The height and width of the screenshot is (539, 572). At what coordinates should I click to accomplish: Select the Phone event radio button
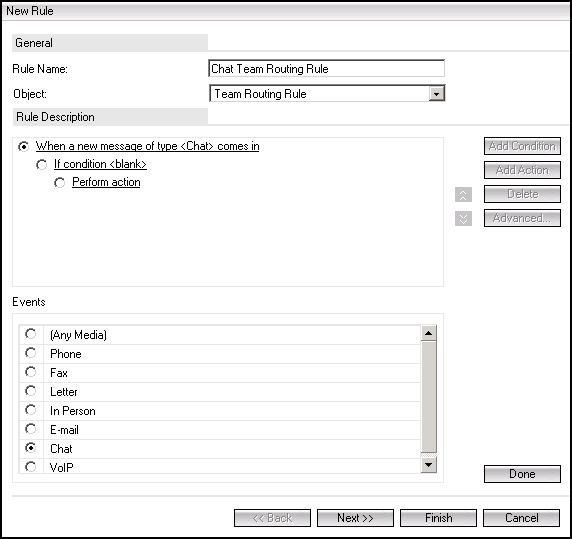click(31, 353)
